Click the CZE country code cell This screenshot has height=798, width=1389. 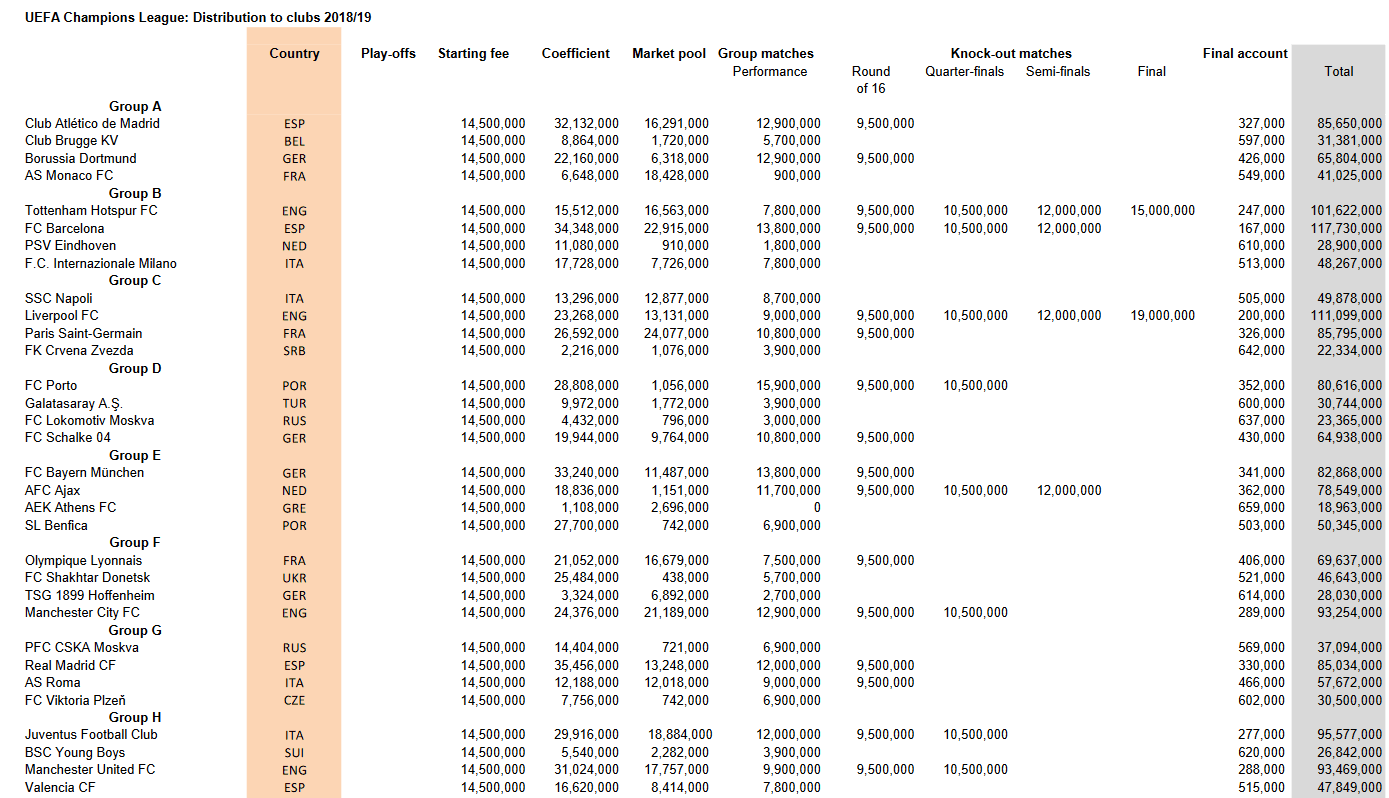coord(294,701)
